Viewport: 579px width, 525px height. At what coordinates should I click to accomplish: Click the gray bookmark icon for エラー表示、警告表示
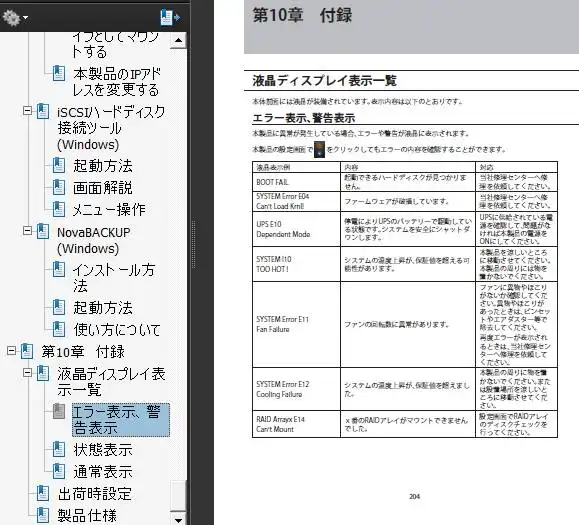tap(59, 411)
